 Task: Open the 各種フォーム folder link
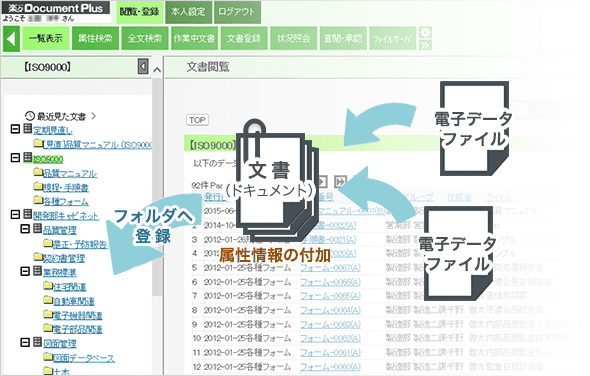pos(66,201)
